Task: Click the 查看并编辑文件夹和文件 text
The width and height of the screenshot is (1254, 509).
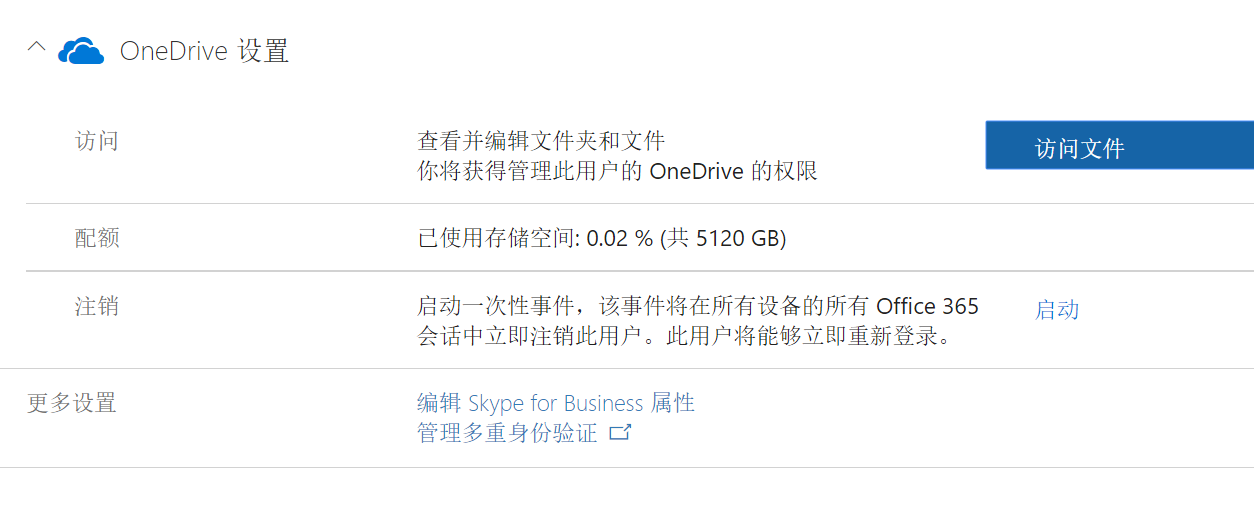Action: pos(541,141)
